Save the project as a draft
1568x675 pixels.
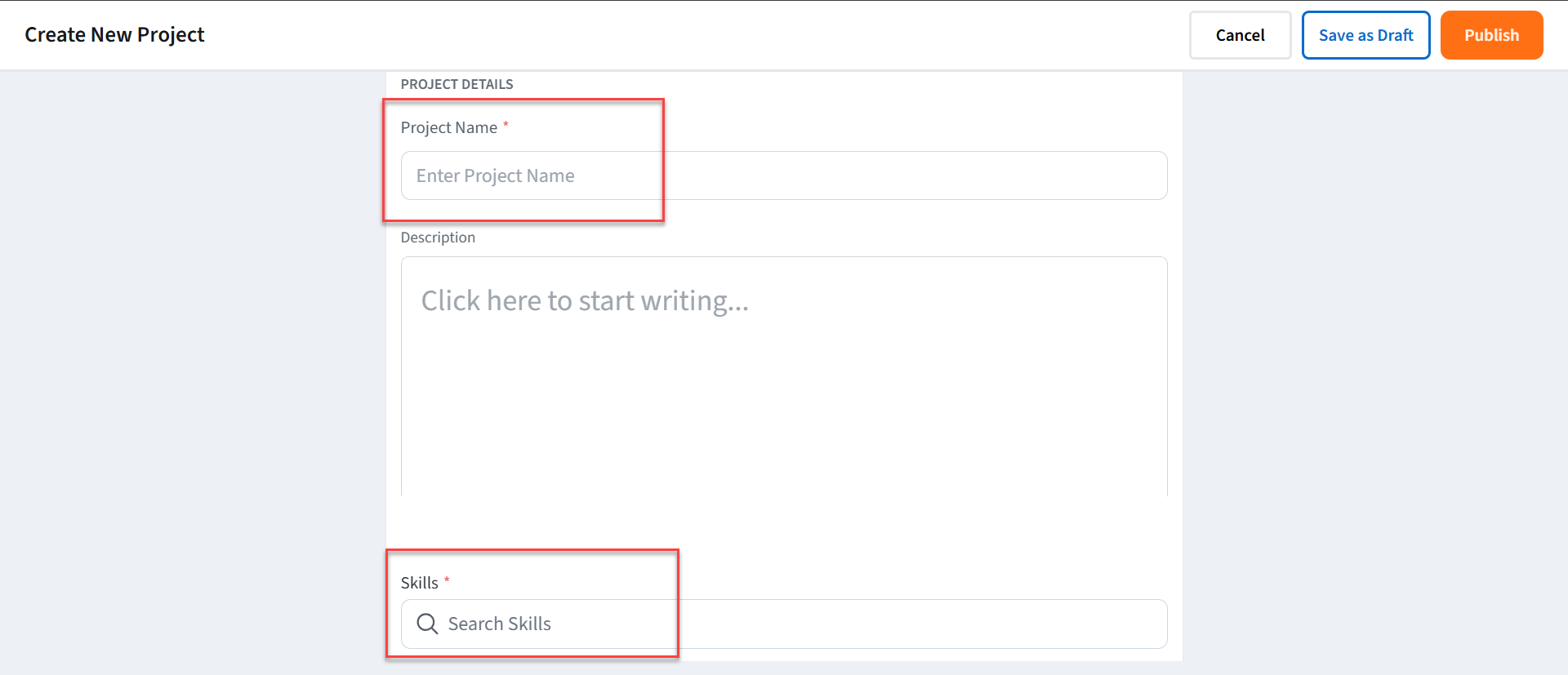point(1365,35)
